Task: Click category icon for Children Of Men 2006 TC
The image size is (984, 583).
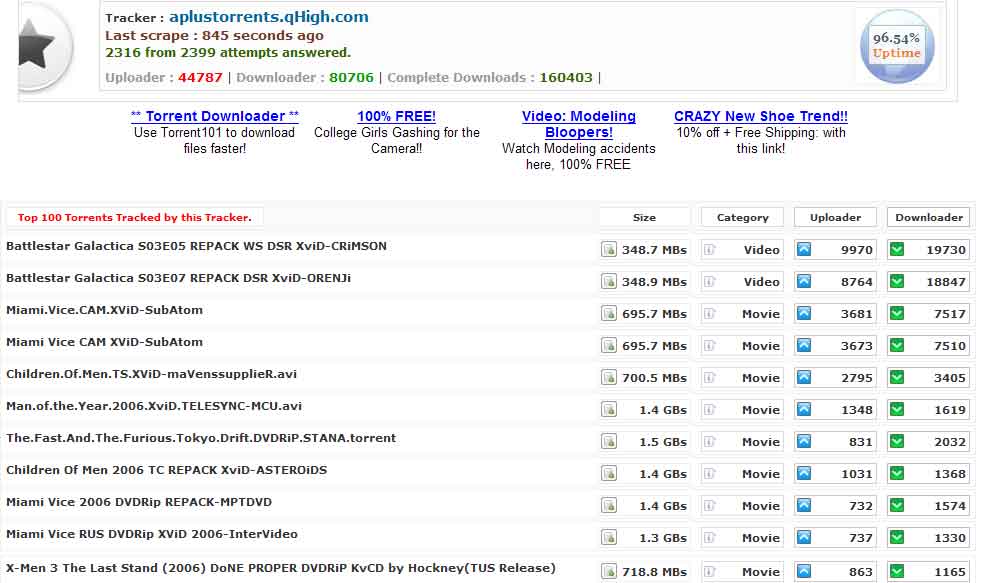Action: click(709, 474)
